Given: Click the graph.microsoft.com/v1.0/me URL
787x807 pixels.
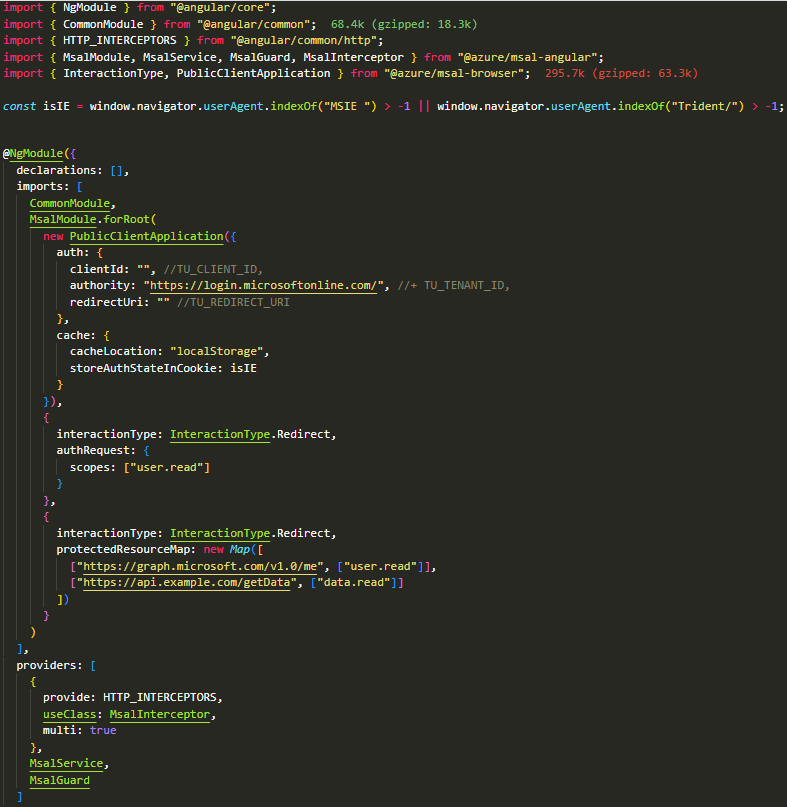Looking at the screenshot, I should (x=200, y=566).
